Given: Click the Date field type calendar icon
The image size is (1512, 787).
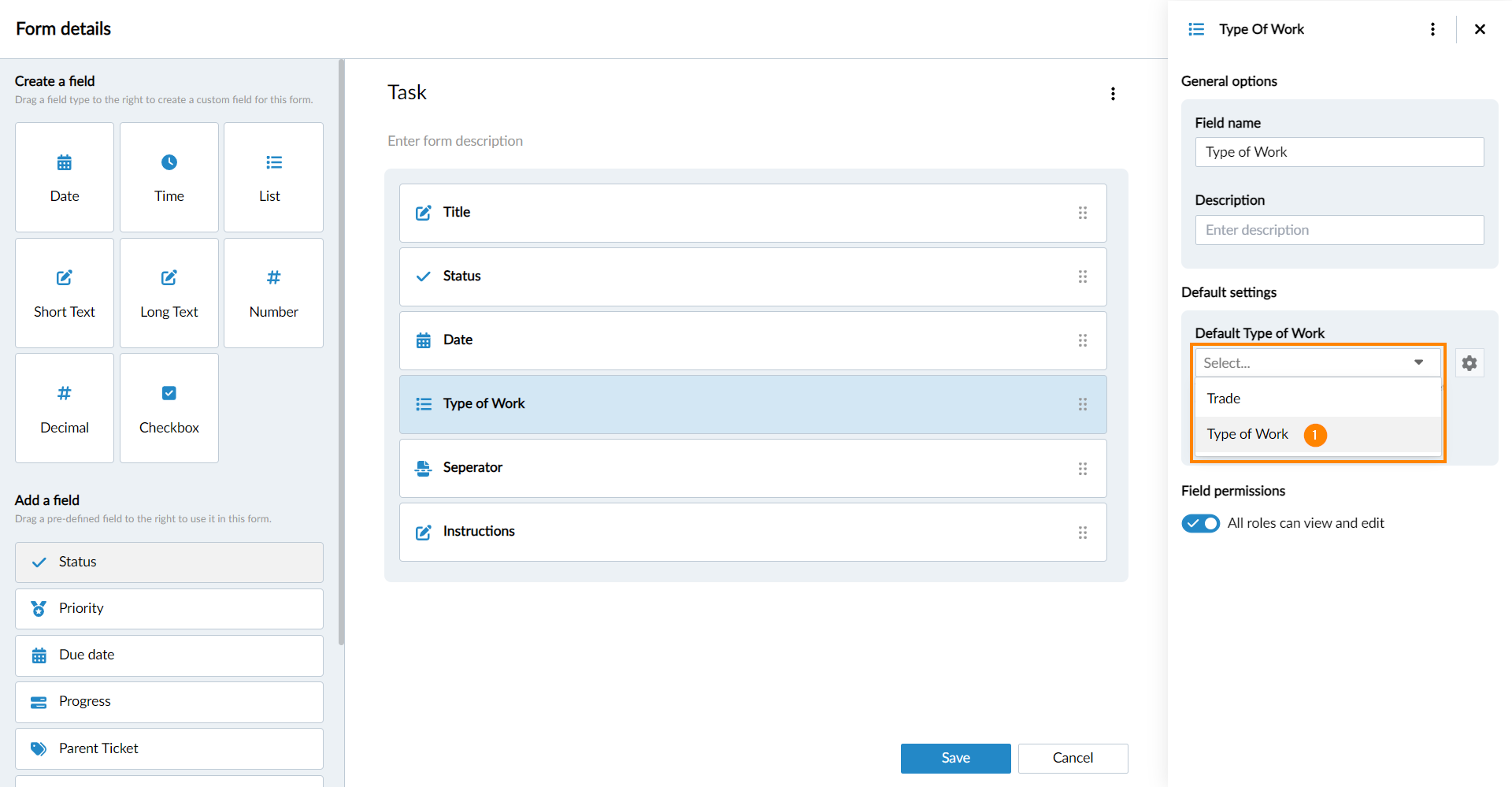Looking at the screenshot, I should 65,163.
